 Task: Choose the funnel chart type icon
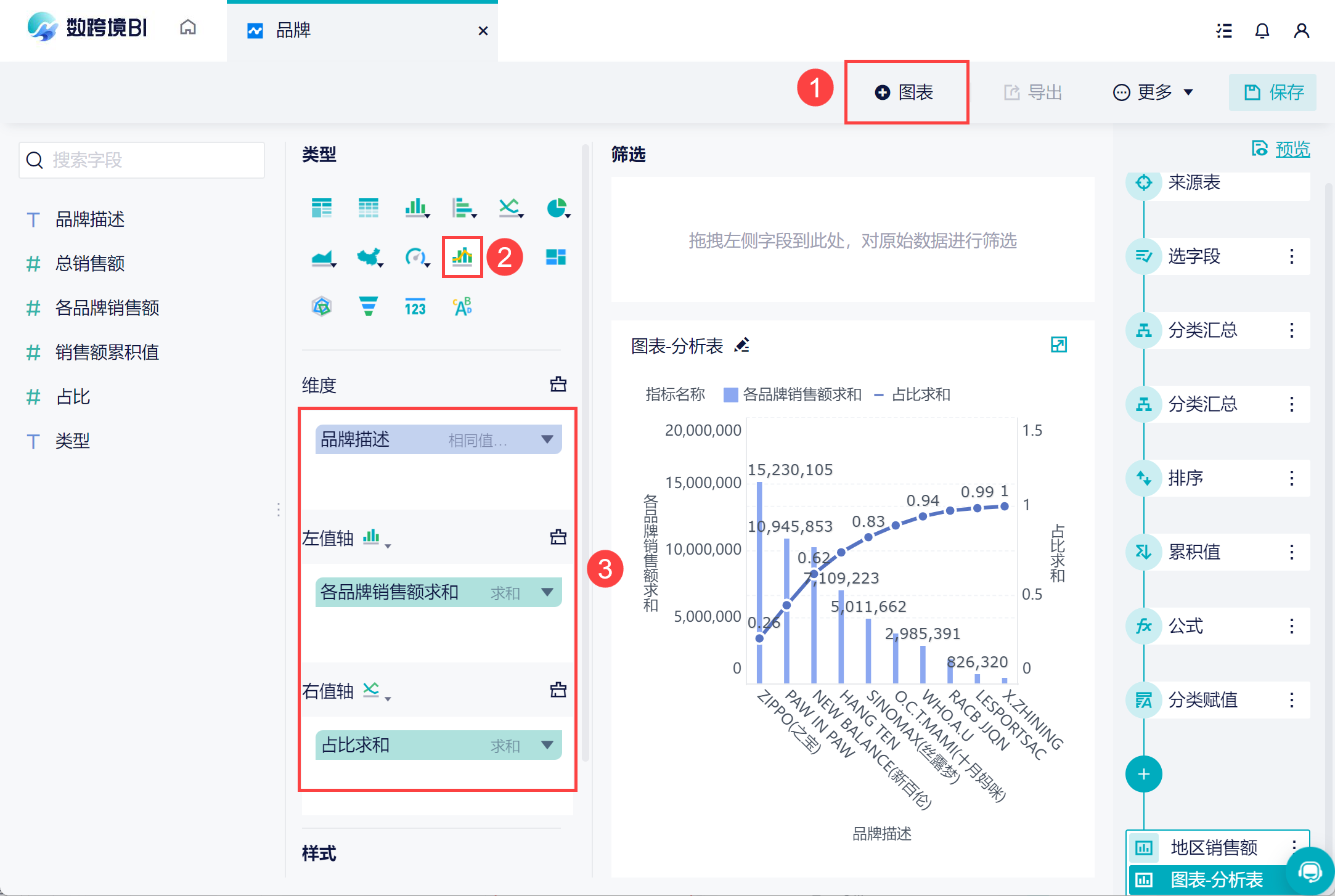click(x=369, y=306)
